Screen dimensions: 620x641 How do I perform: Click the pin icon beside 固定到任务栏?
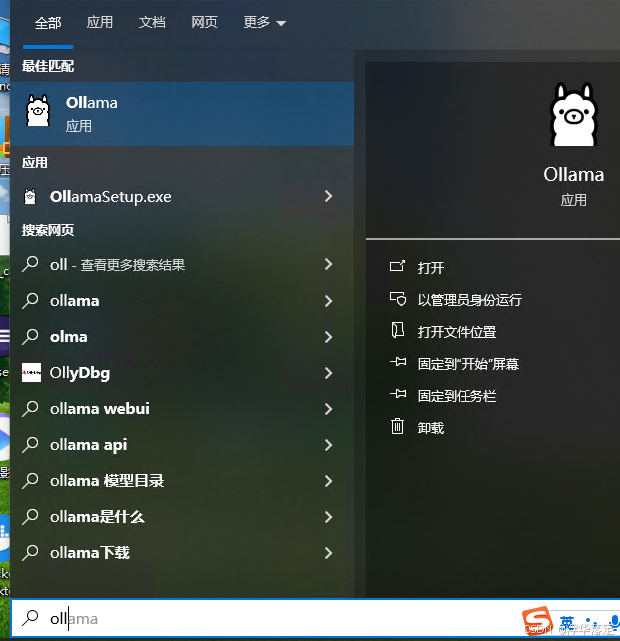point(398,394)
